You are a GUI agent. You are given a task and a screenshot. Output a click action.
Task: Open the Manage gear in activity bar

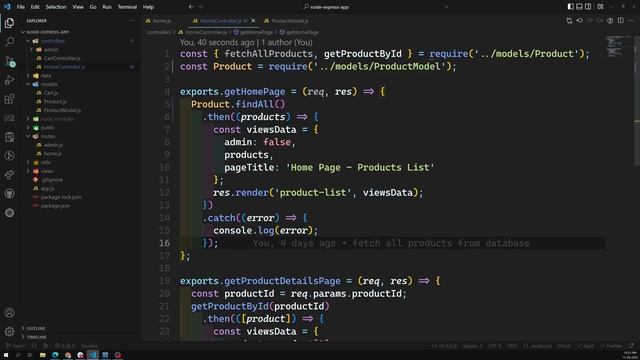click(9, 331)
